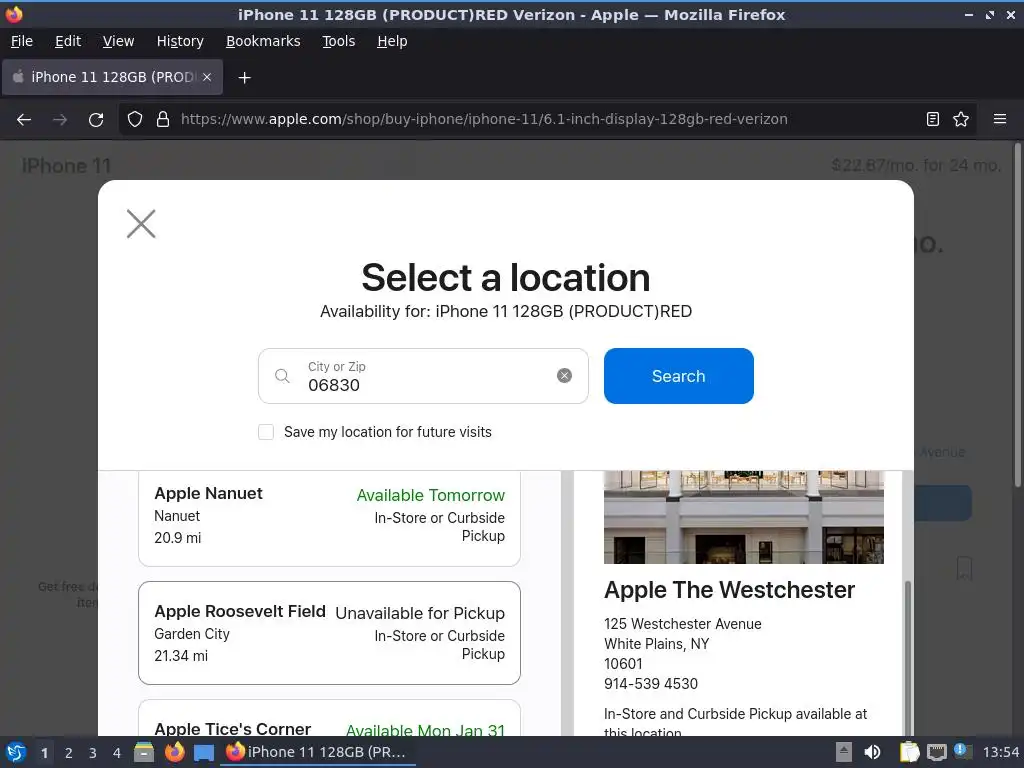Image resolution: width=1024 pixels, height=768 pixels.
Task: Open a new browser tab
Action: click(x=244, y=78)
